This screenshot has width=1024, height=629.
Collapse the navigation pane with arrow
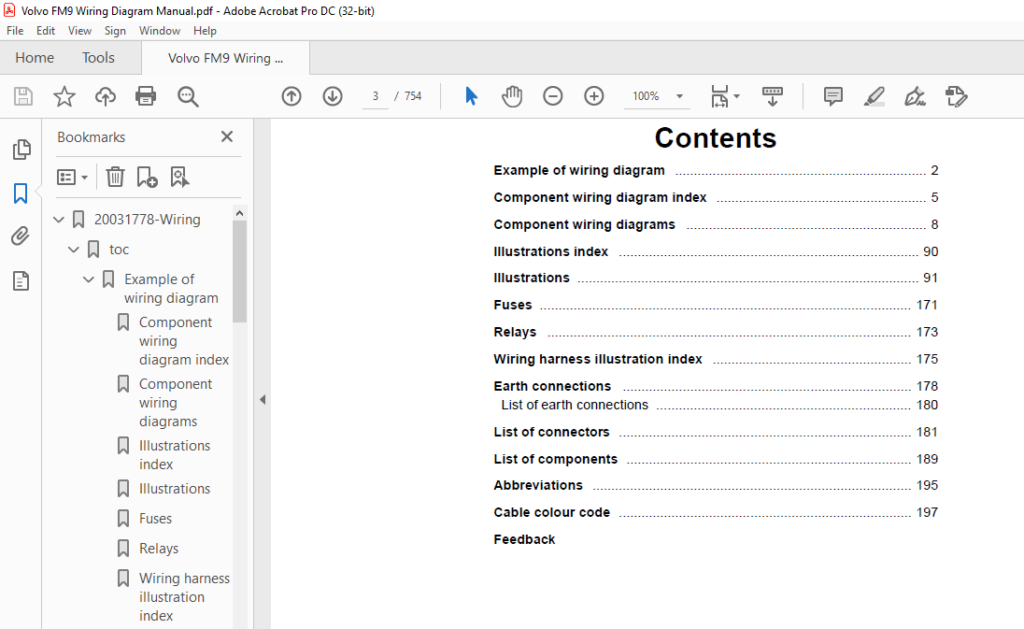pyautogui.click(x=263, y=399)
